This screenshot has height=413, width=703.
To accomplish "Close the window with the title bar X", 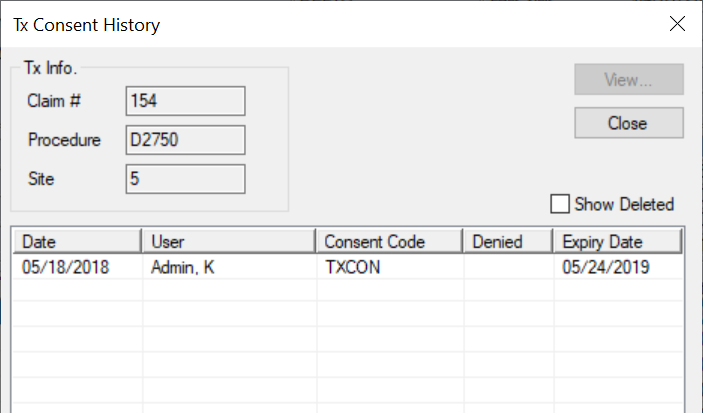I will 676,23.
